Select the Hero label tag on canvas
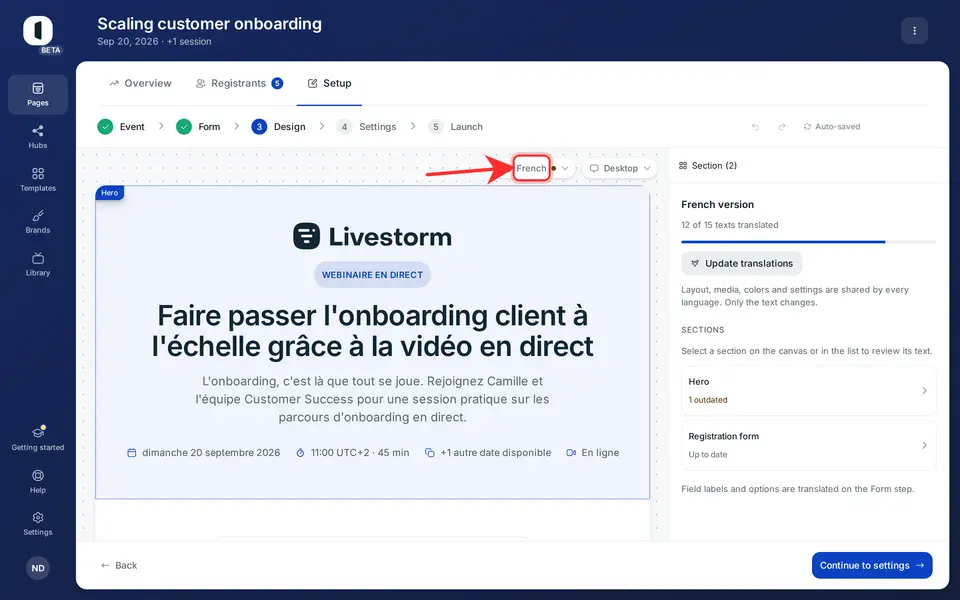Screen dimensions: 960x600 (x=110, y=193)
